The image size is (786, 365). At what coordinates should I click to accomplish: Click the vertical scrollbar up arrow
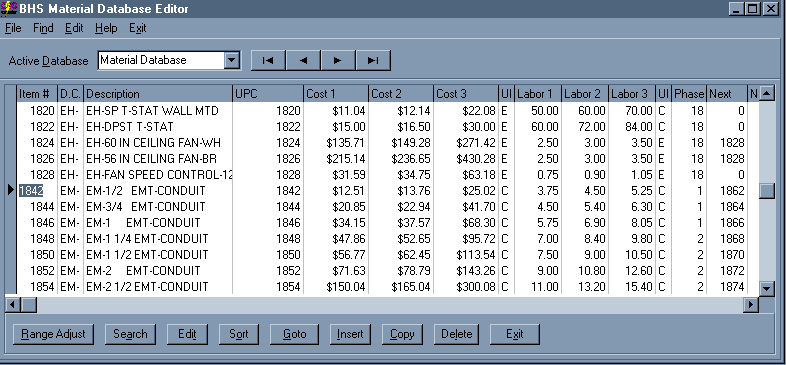766,93
